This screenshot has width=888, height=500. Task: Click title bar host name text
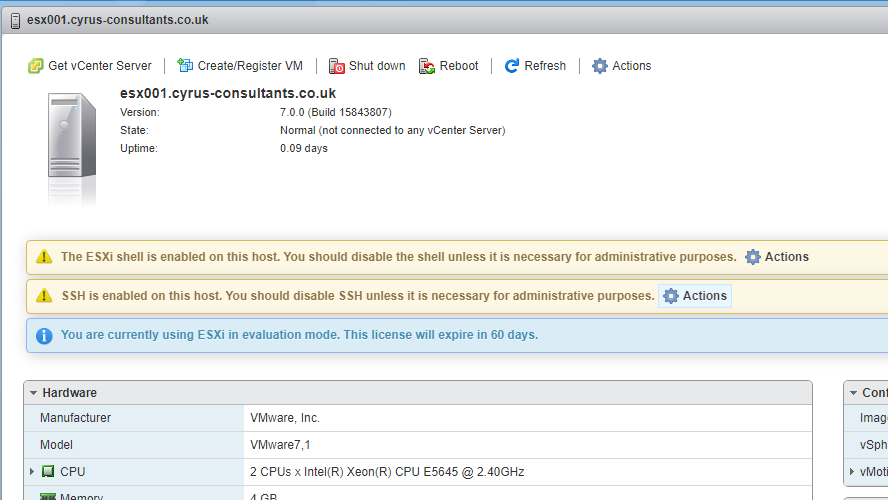coord(118,20)
